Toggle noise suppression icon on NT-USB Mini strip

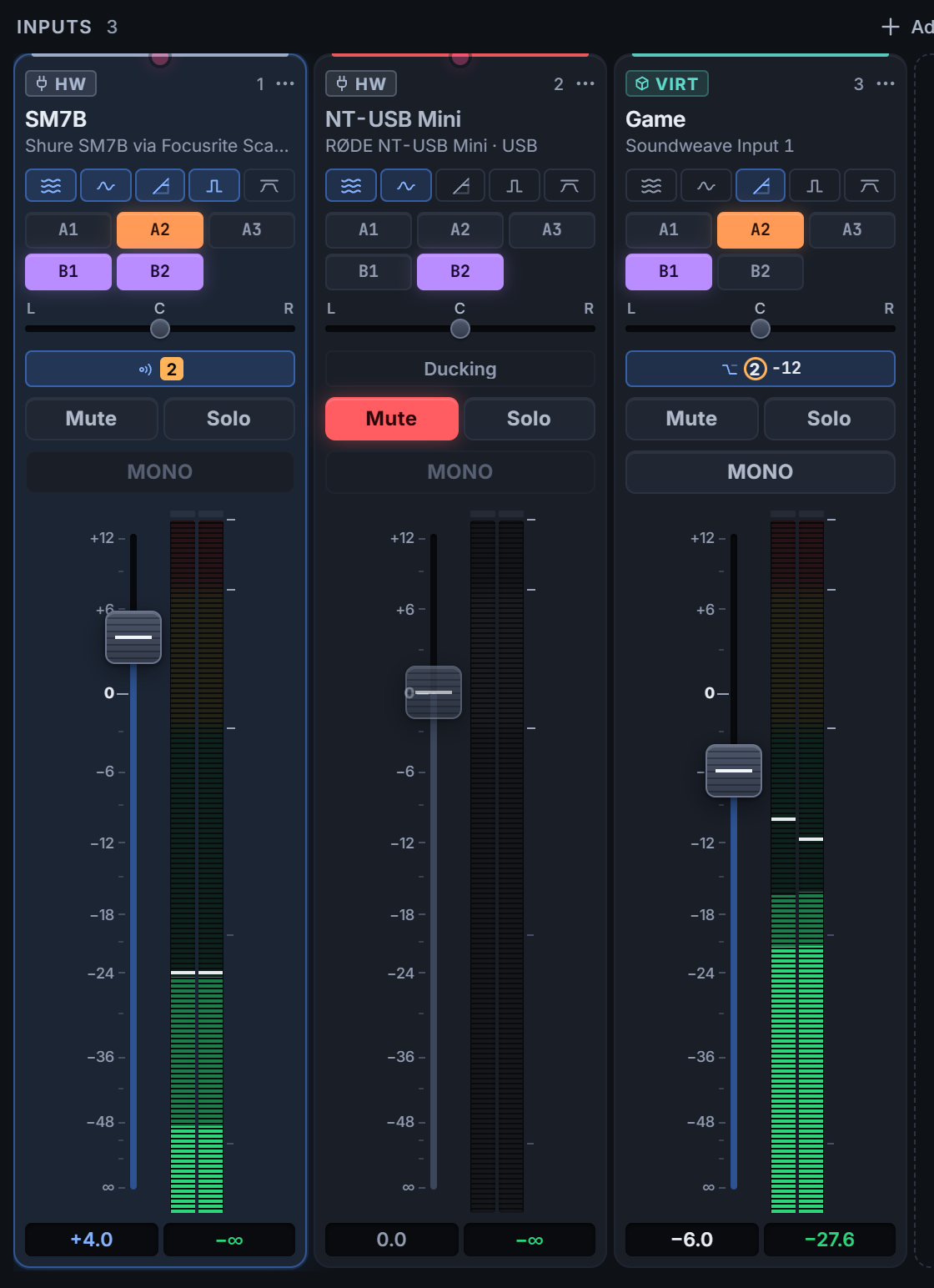(x=351, y=185)
